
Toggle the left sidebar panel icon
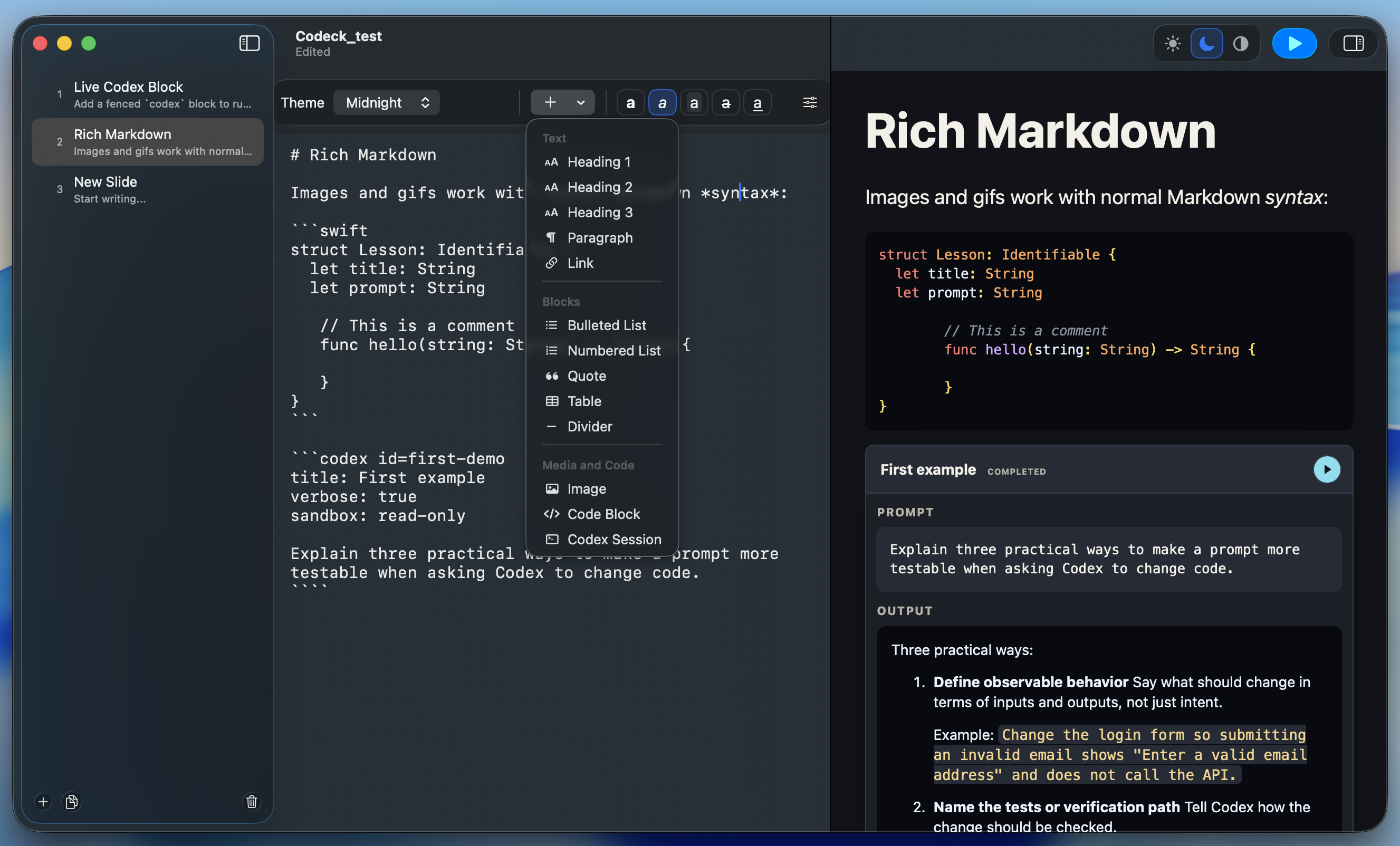pyautogui.click(x=250, y=43)
